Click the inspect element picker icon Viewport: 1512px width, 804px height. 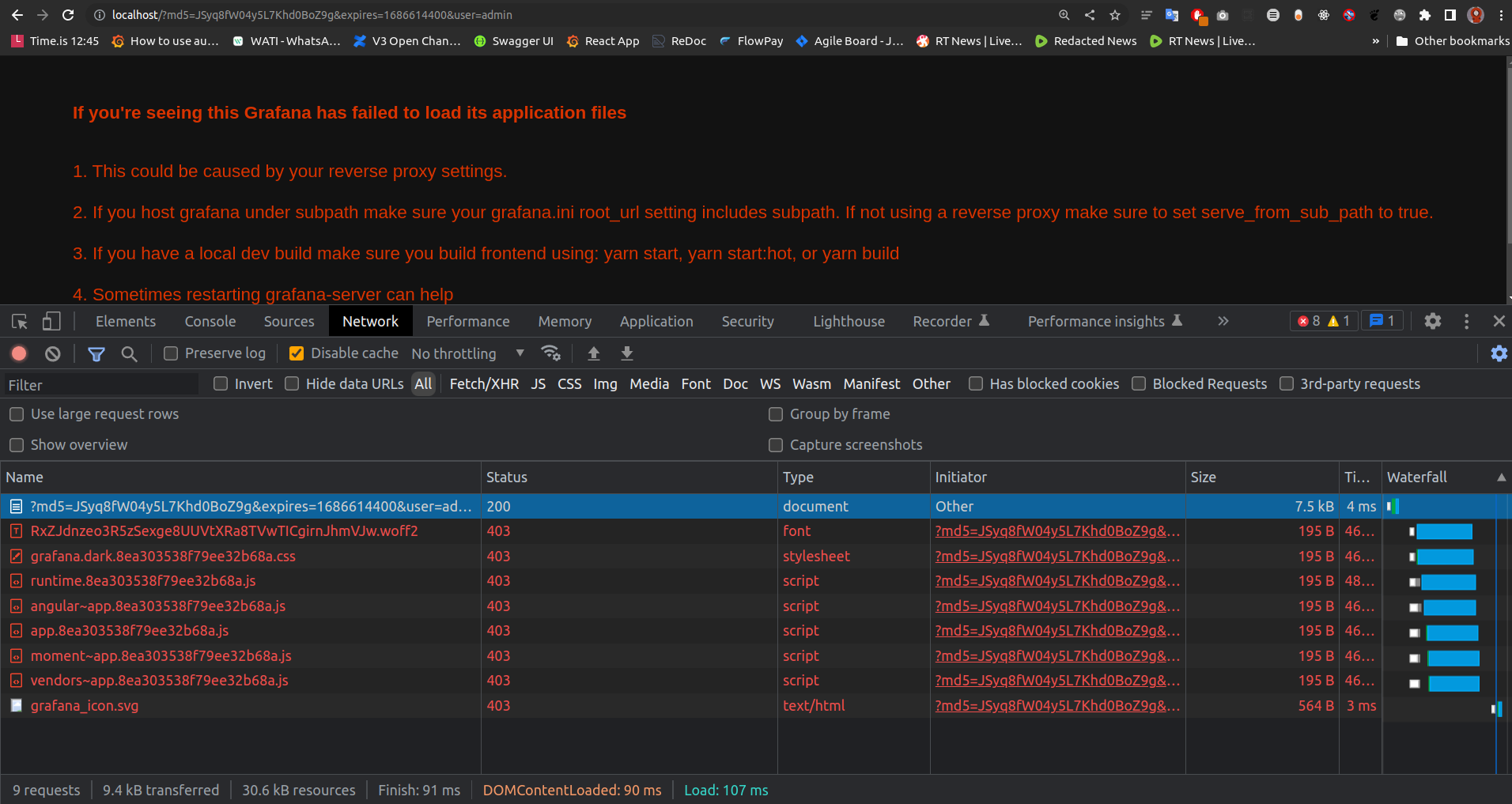(x=20, y=321)
